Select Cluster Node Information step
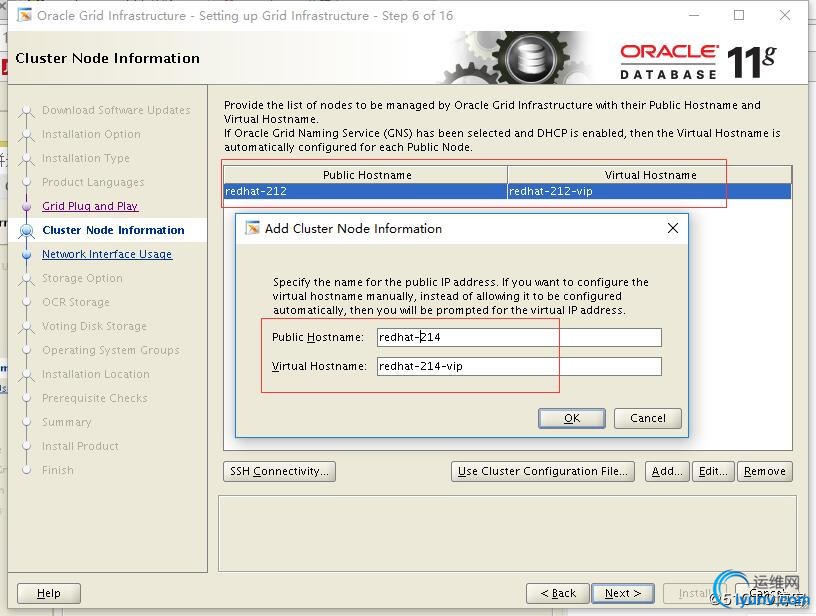This screenshot has width=816, height=616. (x=113, y=230)
